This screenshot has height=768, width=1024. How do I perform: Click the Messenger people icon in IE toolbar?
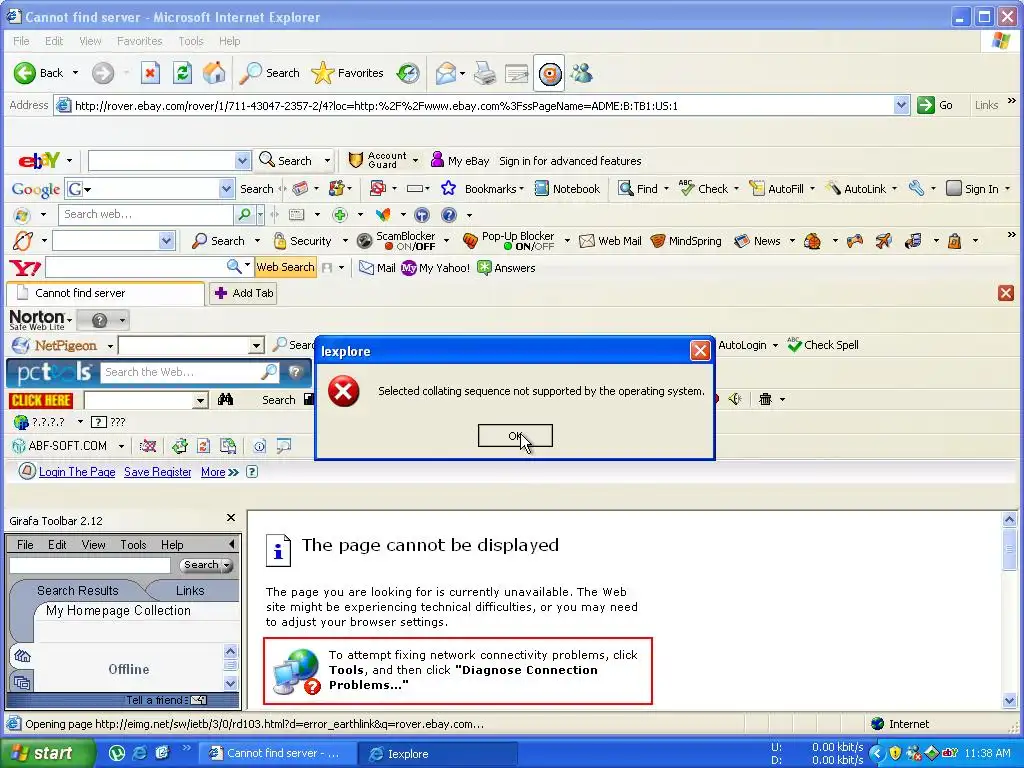[581, 73]
